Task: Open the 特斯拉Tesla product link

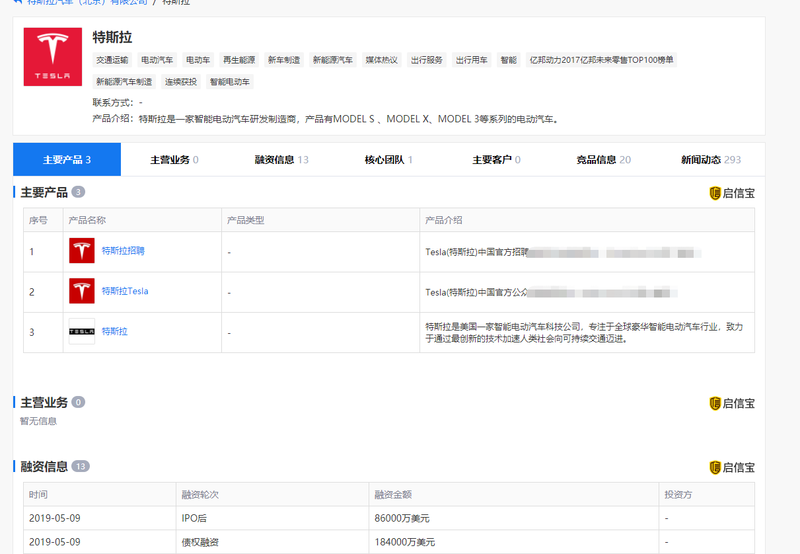Action: point(125,291)
